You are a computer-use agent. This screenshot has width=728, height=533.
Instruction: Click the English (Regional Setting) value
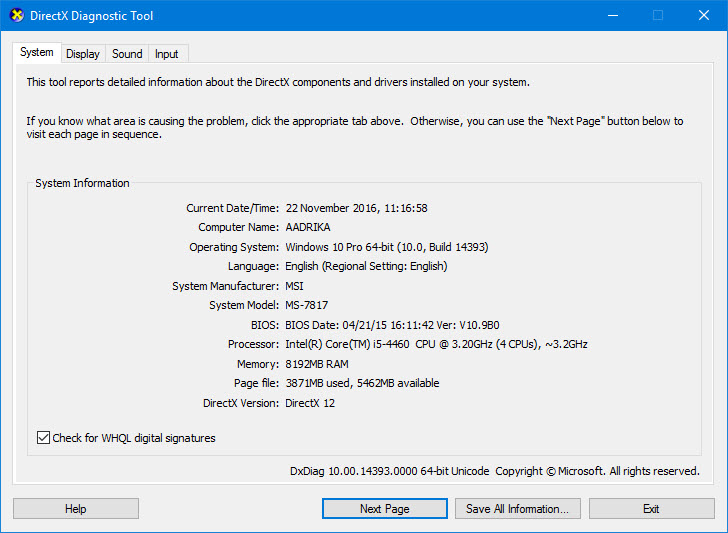click(x=366, y=266)
